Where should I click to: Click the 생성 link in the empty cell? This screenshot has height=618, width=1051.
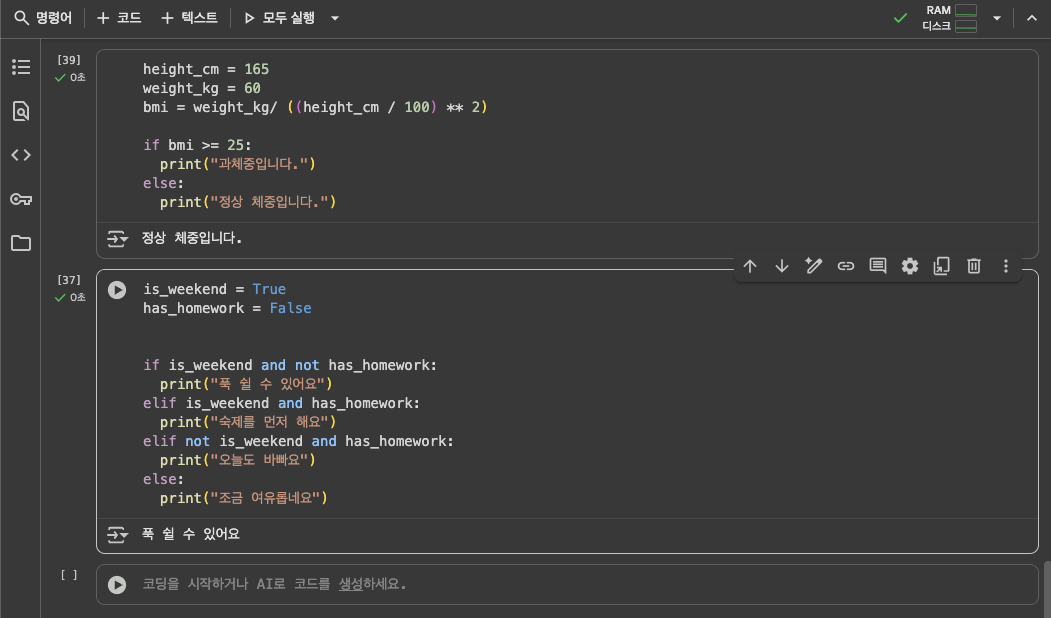[351, 584]
